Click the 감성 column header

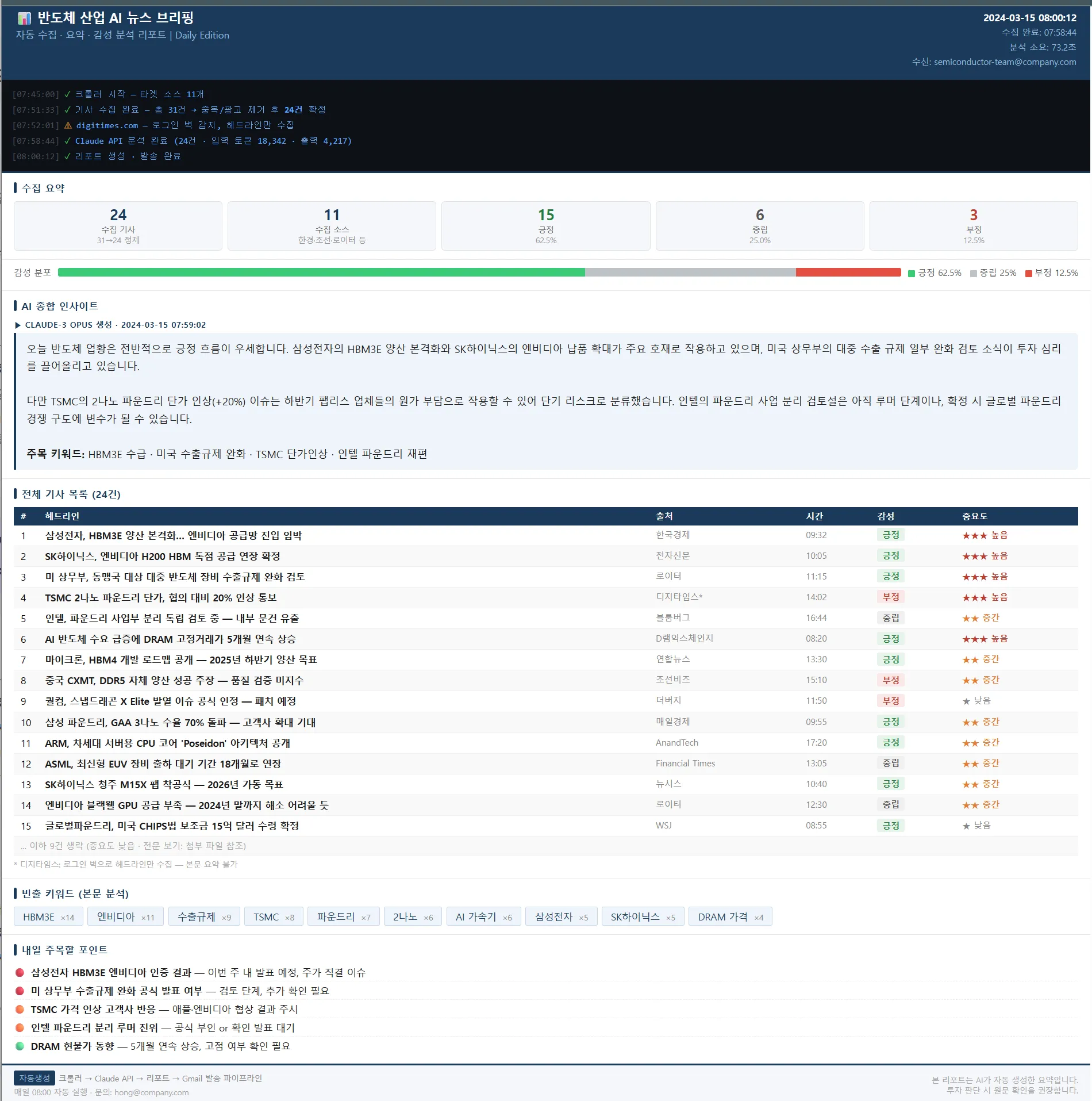click(886, 516)
